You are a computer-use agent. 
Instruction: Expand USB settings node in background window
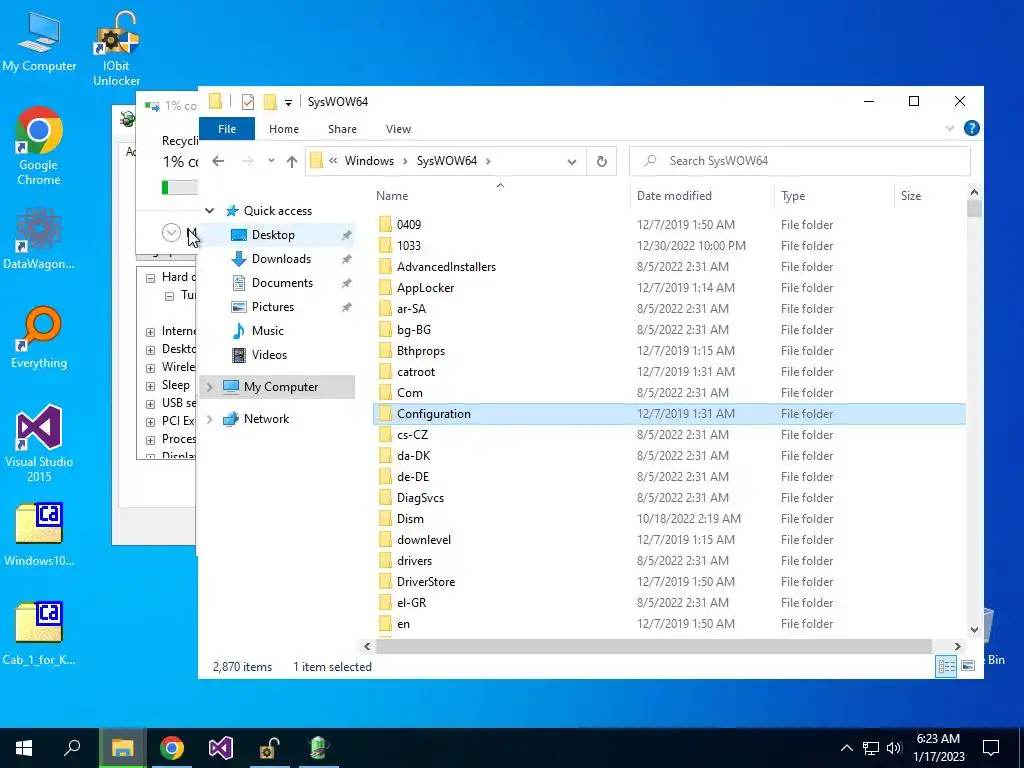150,404
